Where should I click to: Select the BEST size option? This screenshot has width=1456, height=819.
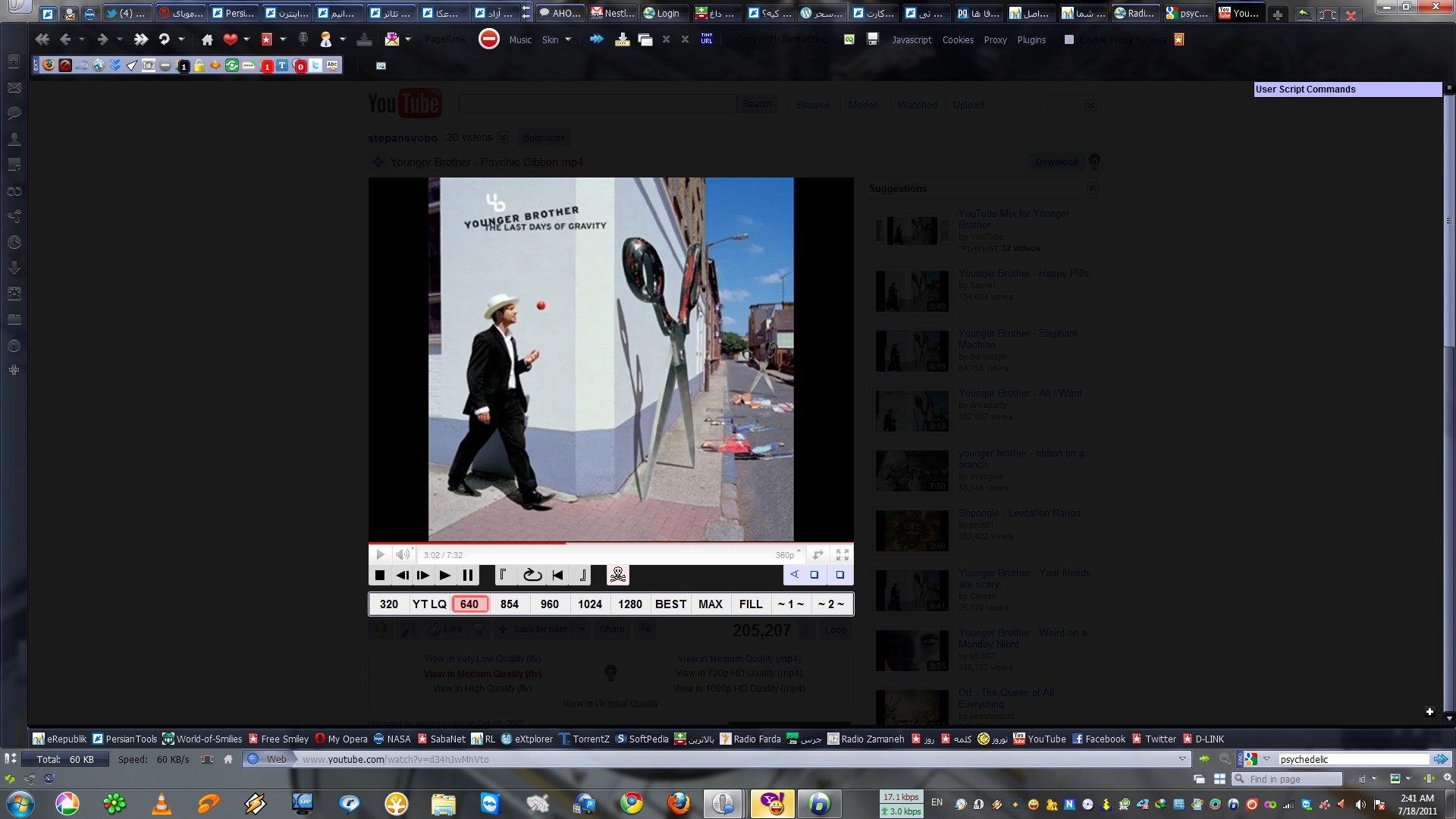point(670,604)
